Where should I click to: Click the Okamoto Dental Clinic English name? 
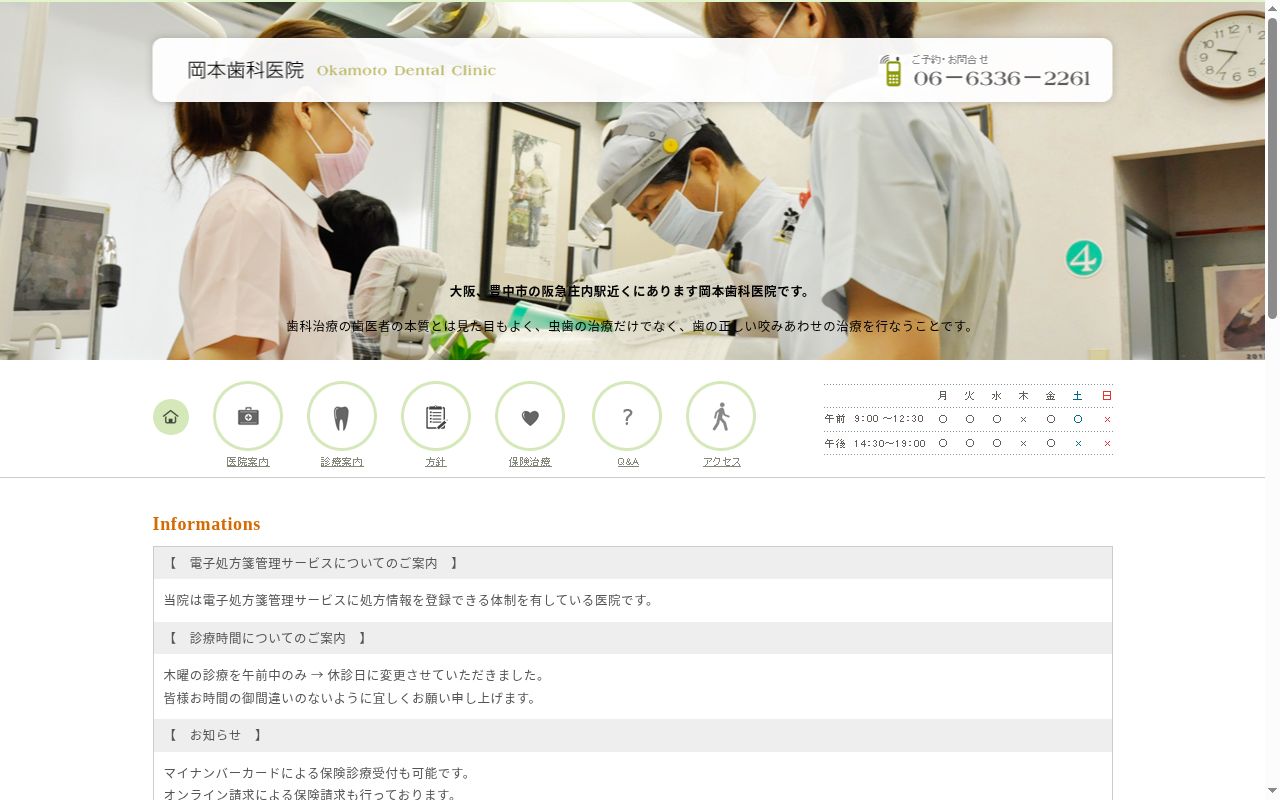click(406, 71)
